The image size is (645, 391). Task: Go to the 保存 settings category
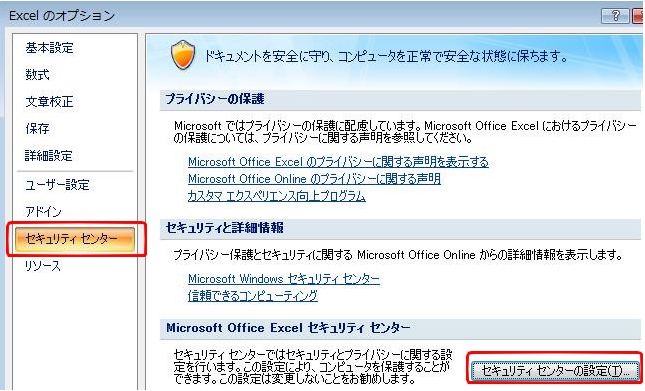pyautogui.click(x=37, y=129)
